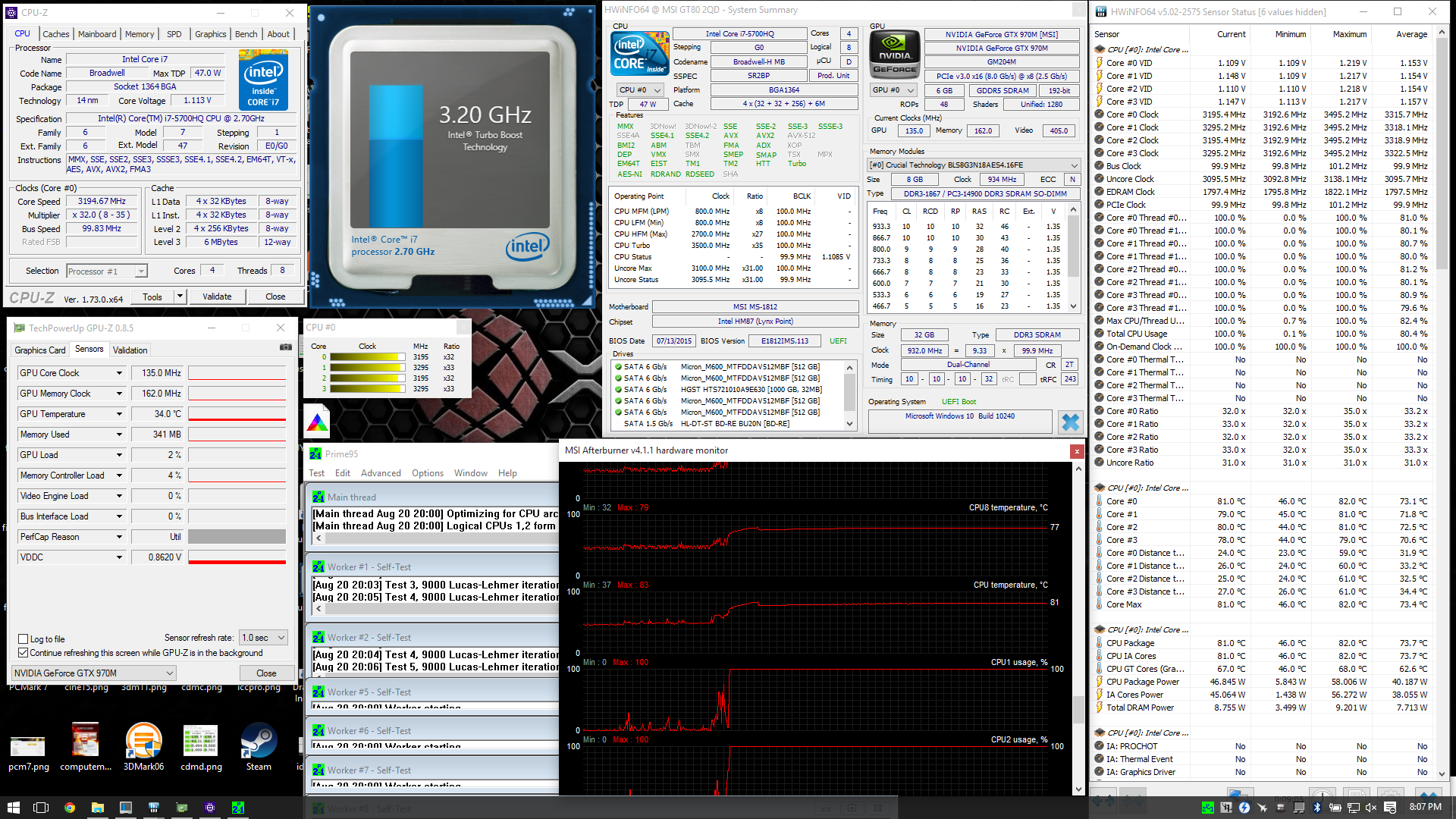
Task: Open the NVIDIA GeForce GTX 970M GPU selector
Action: 94,673
